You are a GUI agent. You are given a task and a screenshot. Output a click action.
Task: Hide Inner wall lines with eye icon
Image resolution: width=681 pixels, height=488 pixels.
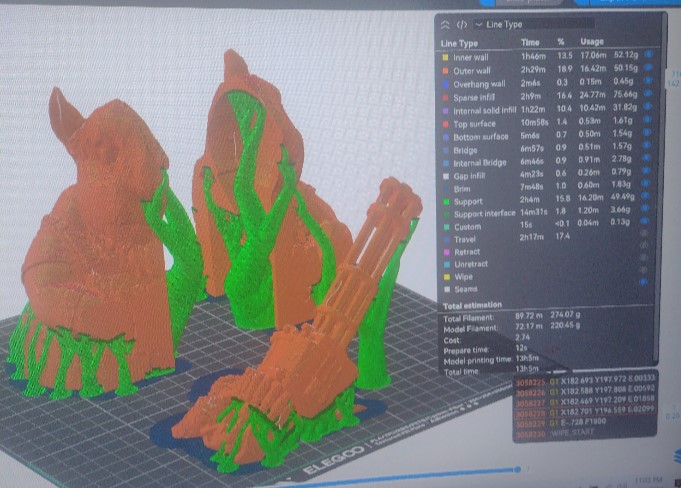tap(649, 54)
